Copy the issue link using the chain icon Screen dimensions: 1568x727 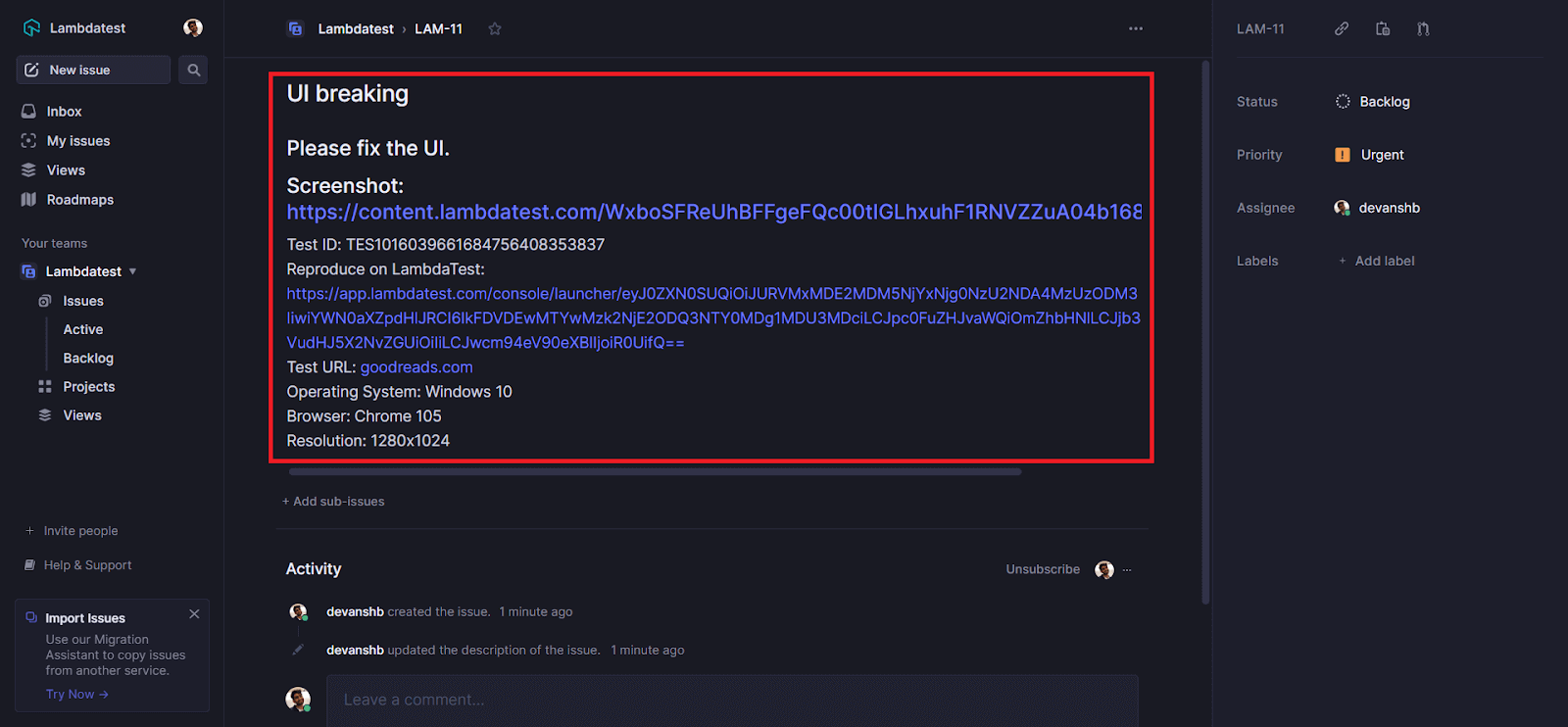(x=1341, y=28)
